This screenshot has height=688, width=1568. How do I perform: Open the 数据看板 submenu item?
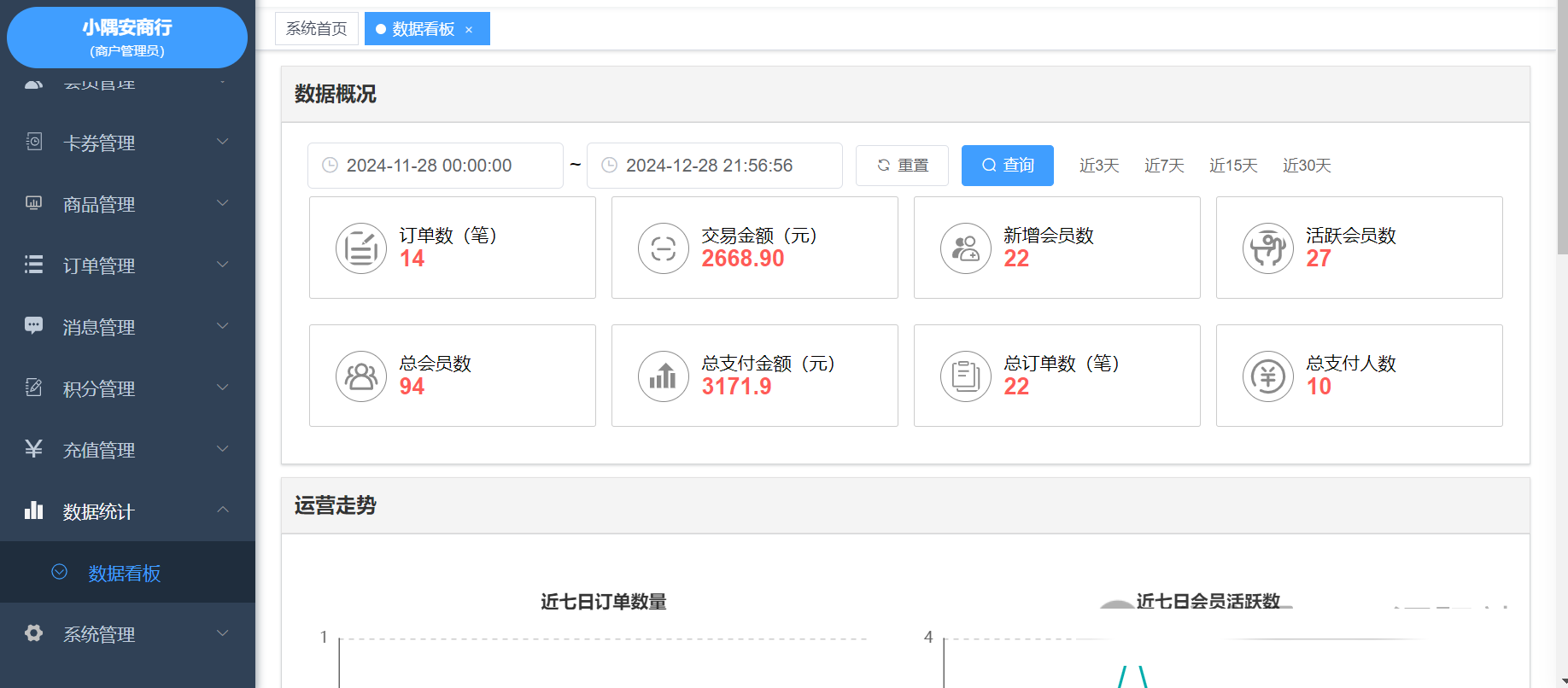click(x=125, y=573)
